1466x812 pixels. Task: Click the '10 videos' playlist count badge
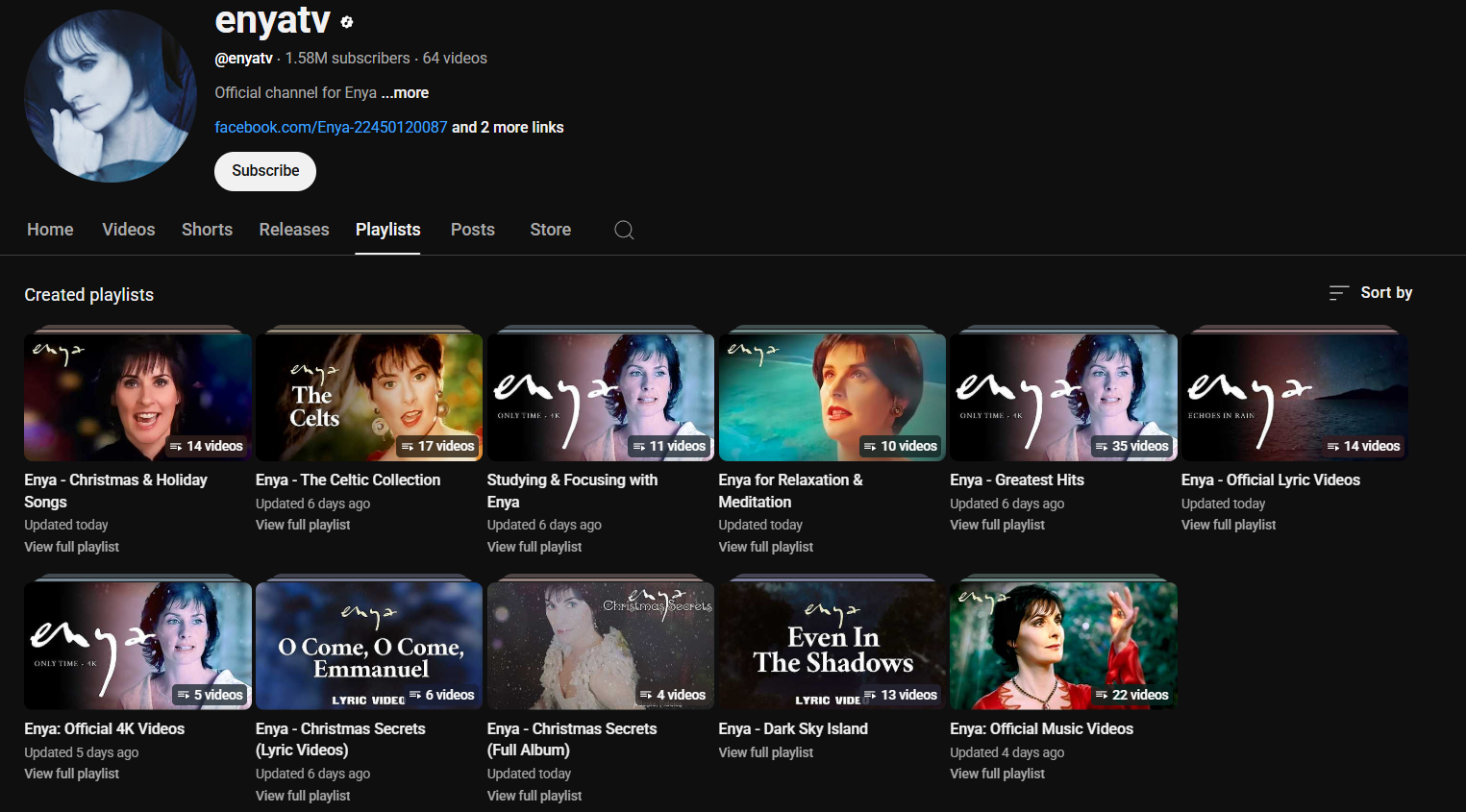pyautogui.click(x=901, y=446)
